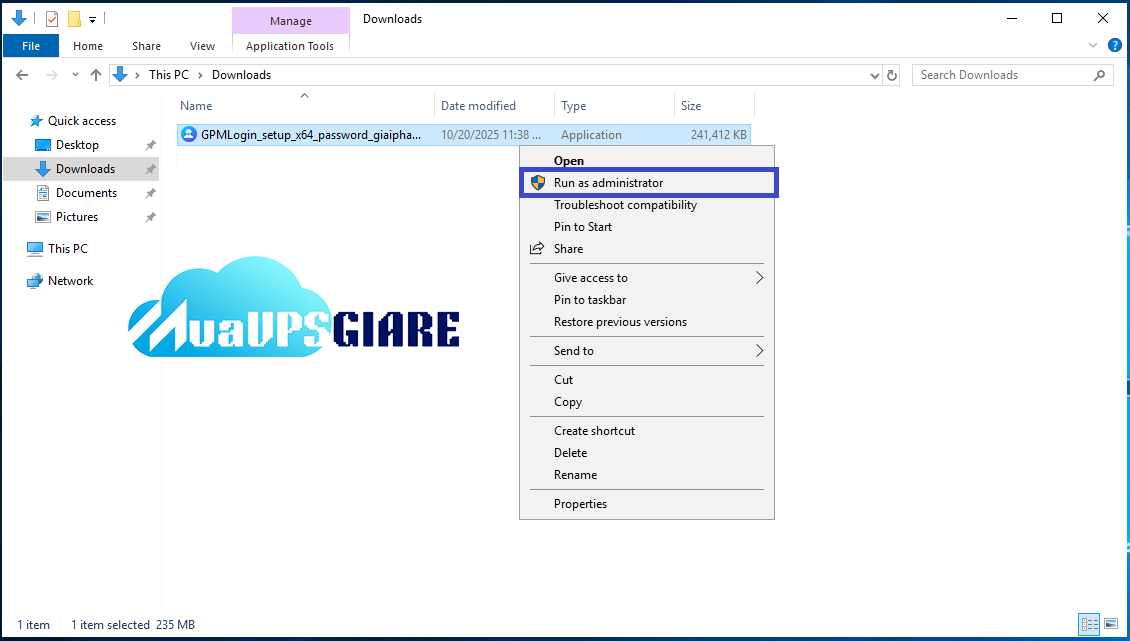Click the File tab button
Image resolution: width=1130 pixels, height=641 pixels.
[31, 46]
